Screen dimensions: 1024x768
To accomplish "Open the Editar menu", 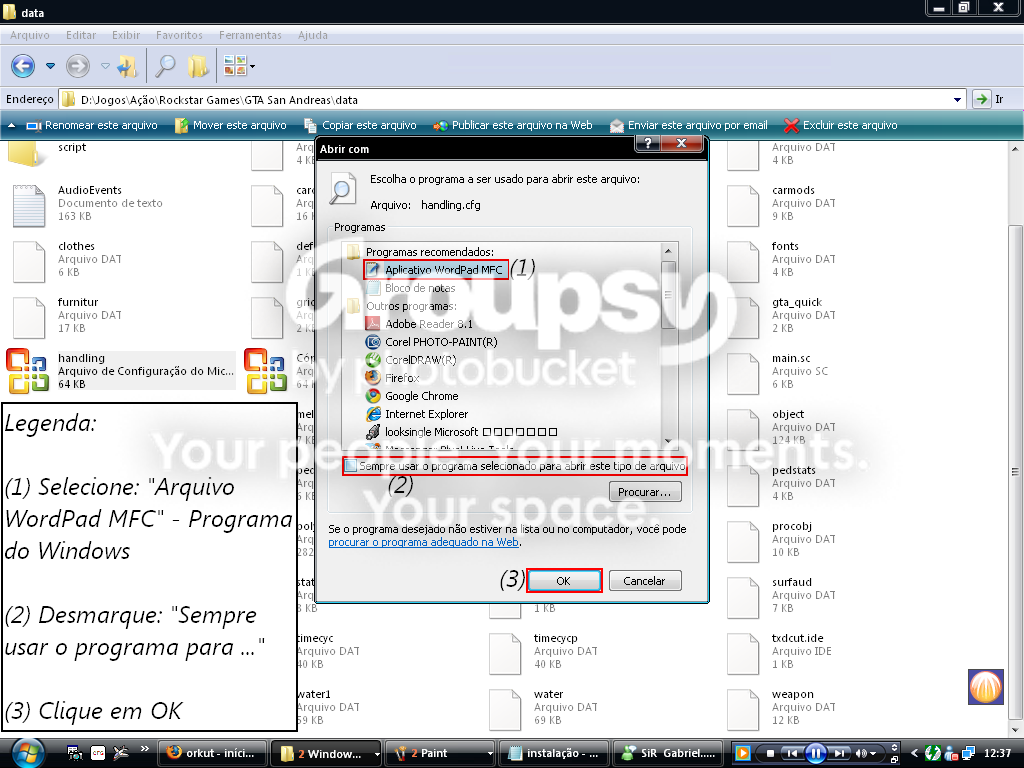I will click(81, 35).
